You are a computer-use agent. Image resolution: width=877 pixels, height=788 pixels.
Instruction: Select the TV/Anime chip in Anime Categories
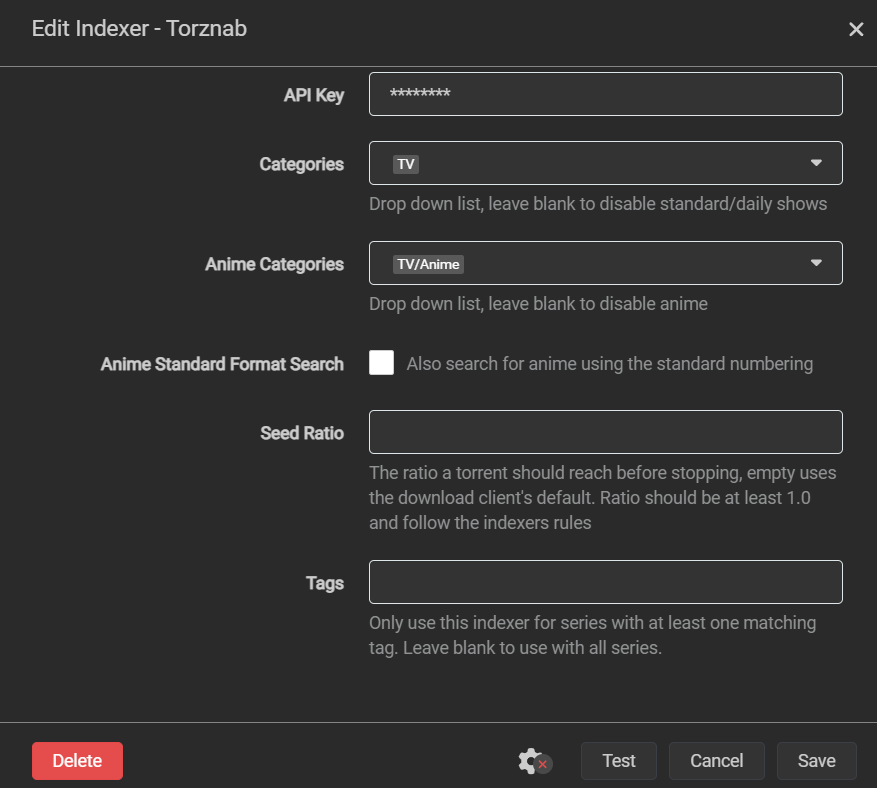[x=429, y=264]
